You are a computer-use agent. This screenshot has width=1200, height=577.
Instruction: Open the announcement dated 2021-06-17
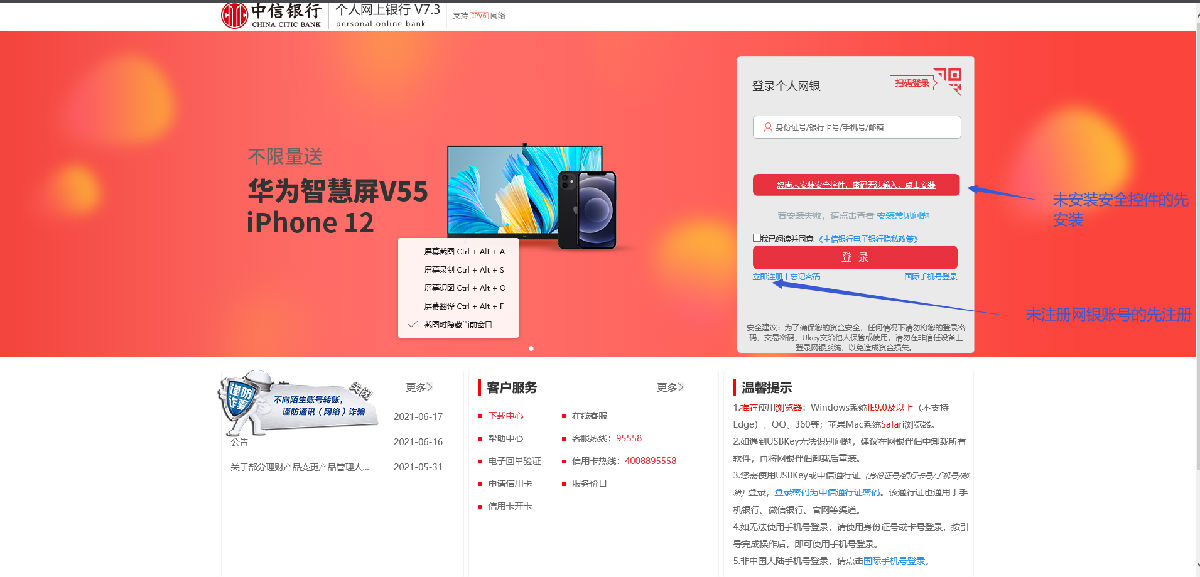[418, 416]
